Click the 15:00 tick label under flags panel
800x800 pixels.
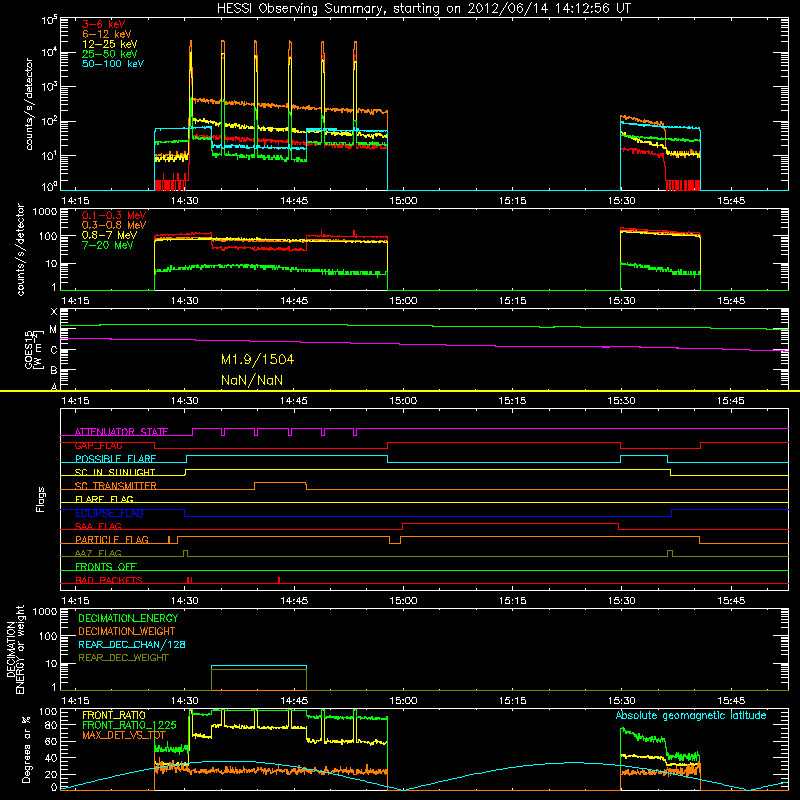coord(403,601)
